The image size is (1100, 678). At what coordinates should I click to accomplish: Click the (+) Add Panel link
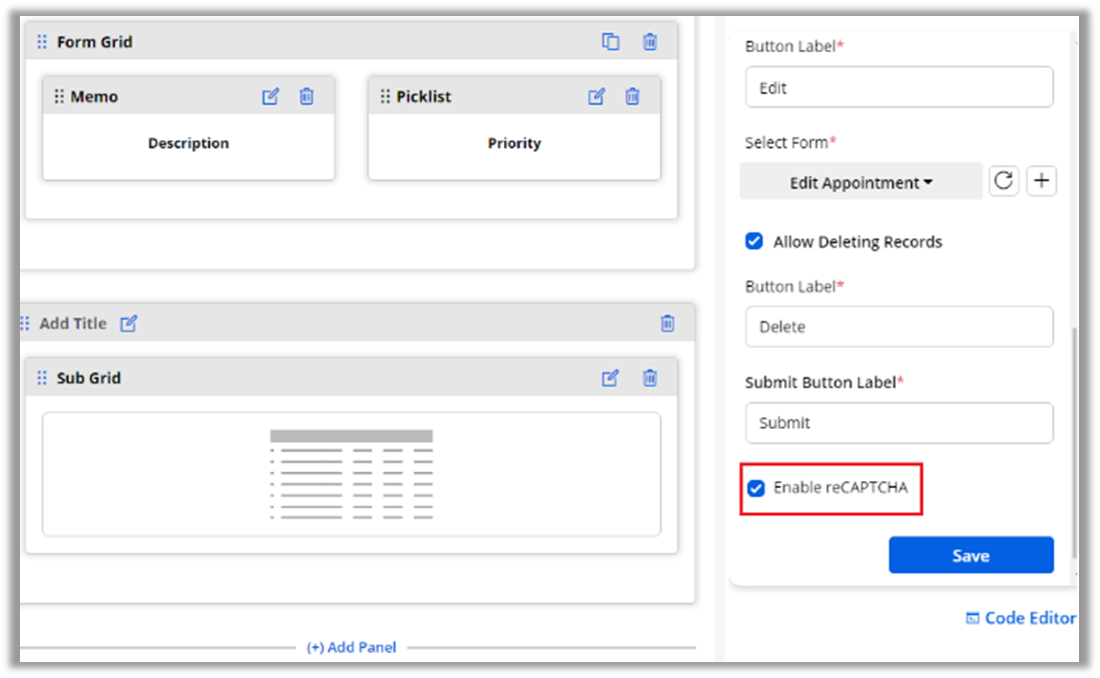(x=351, y=647)
